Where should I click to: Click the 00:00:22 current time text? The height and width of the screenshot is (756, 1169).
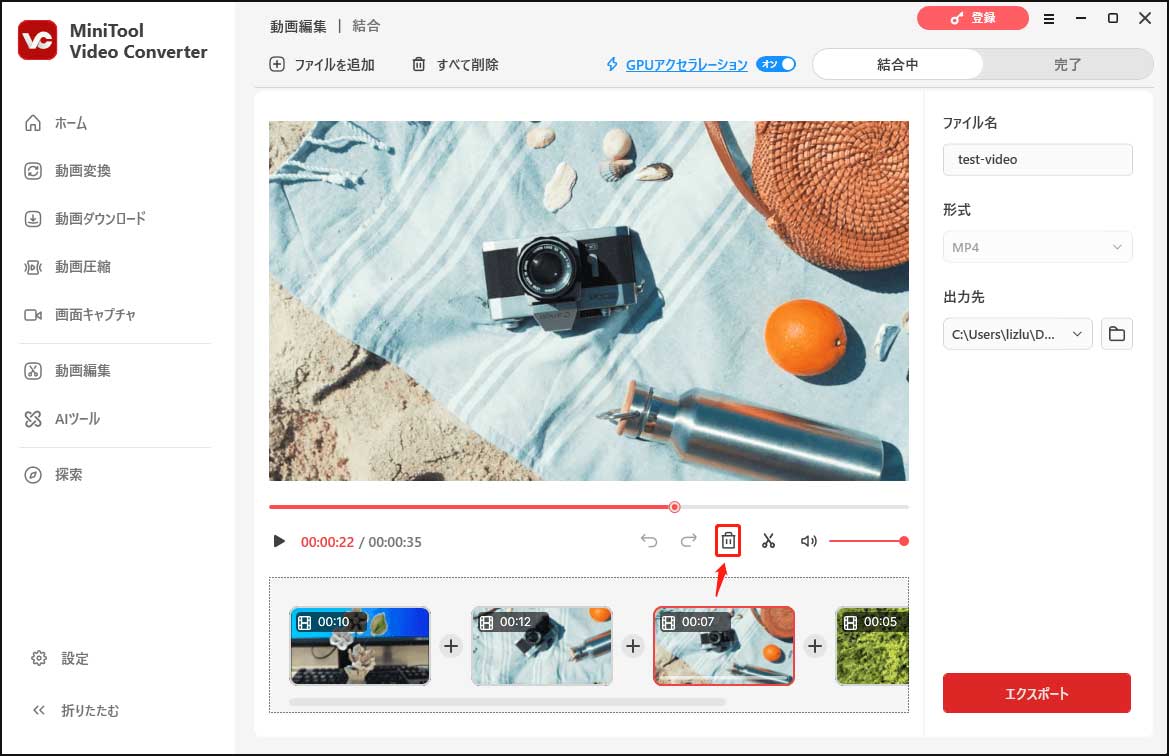click(327, 542)
